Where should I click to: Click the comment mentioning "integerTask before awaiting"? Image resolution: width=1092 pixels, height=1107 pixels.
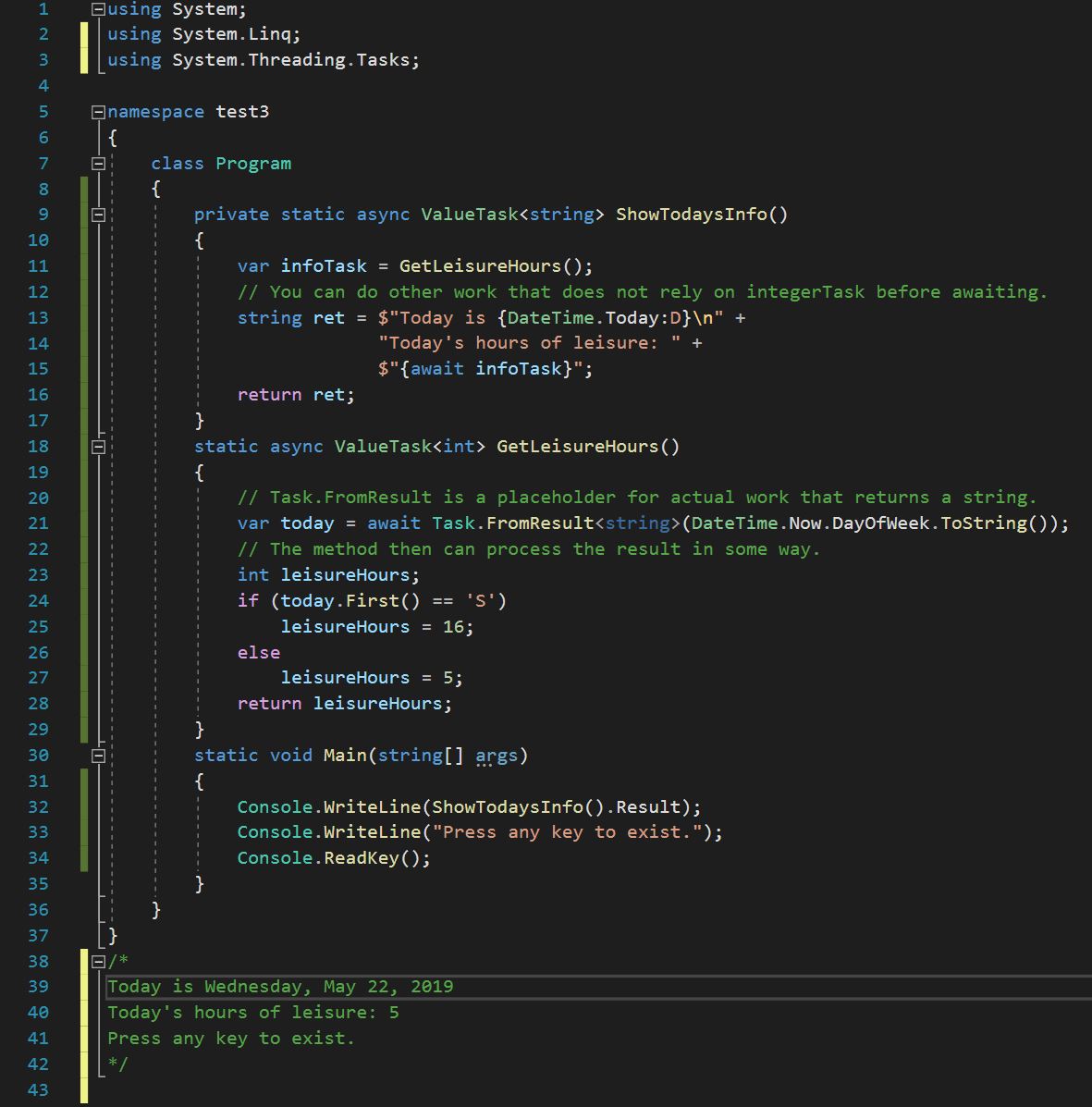tap(643, 292)
